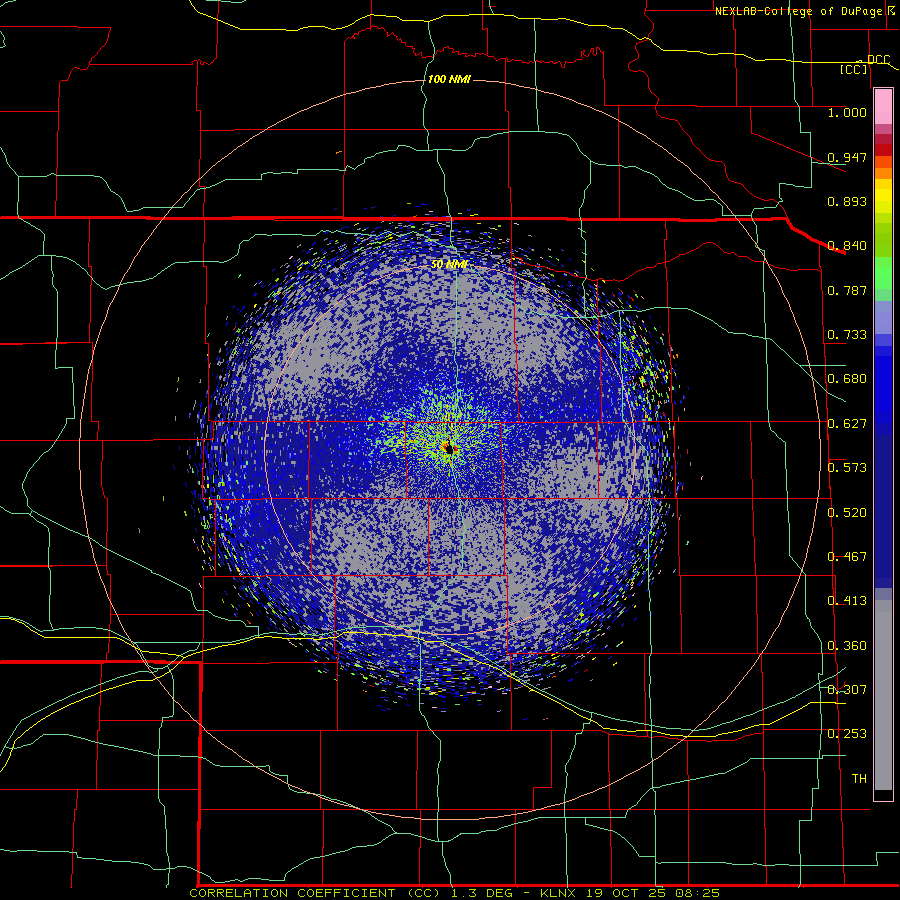Click the 1.000 value on color scale
This screenshot has height=900, width=900.
coord(847,112)
